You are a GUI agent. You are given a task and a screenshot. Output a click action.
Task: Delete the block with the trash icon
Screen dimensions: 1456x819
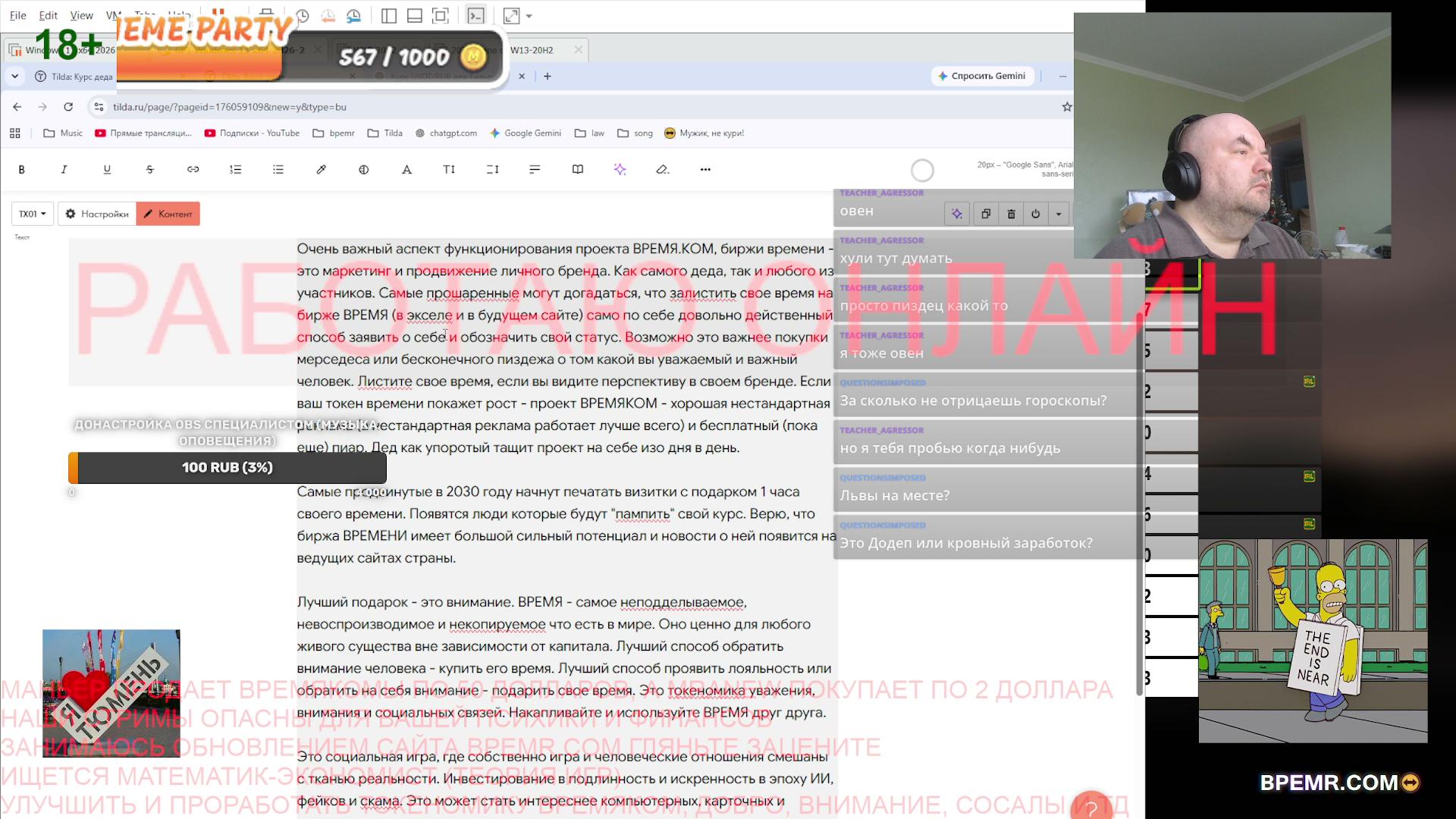[x=1011, y=214]
